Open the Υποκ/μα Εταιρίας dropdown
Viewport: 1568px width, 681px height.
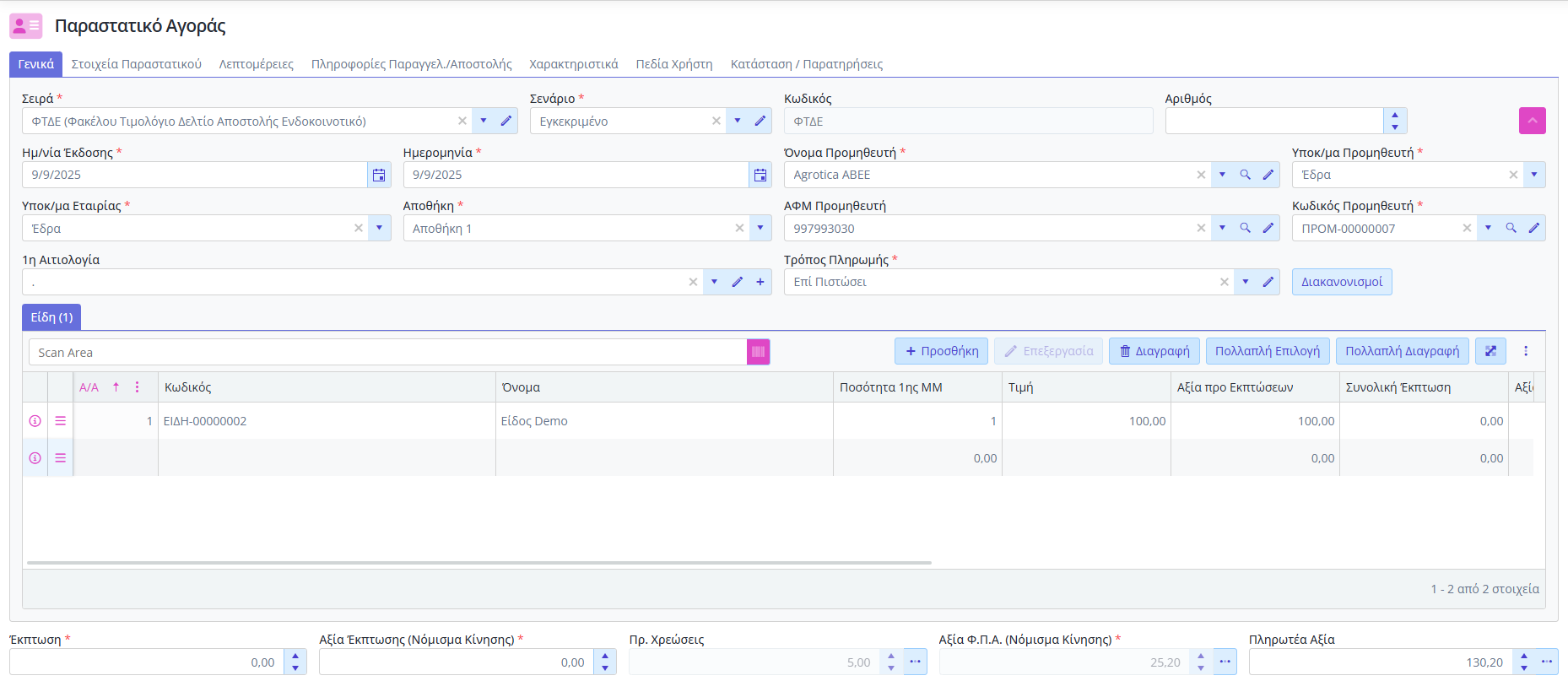pyautogui.click(x=380, y=228)
